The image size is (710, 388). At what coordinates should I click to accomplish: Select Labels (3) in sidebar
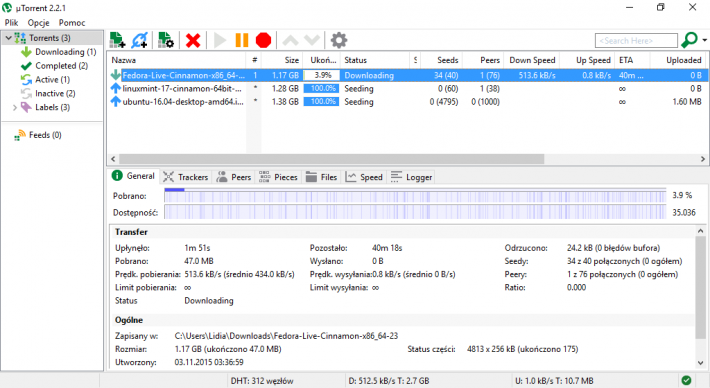53,107
